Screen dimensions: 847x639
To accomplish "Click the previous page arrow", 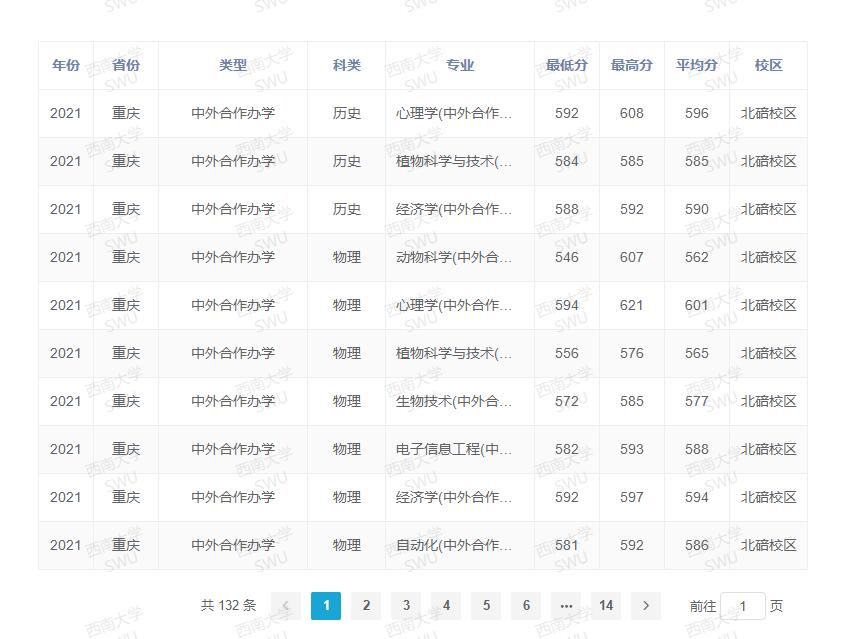I will tap(286, 606).
